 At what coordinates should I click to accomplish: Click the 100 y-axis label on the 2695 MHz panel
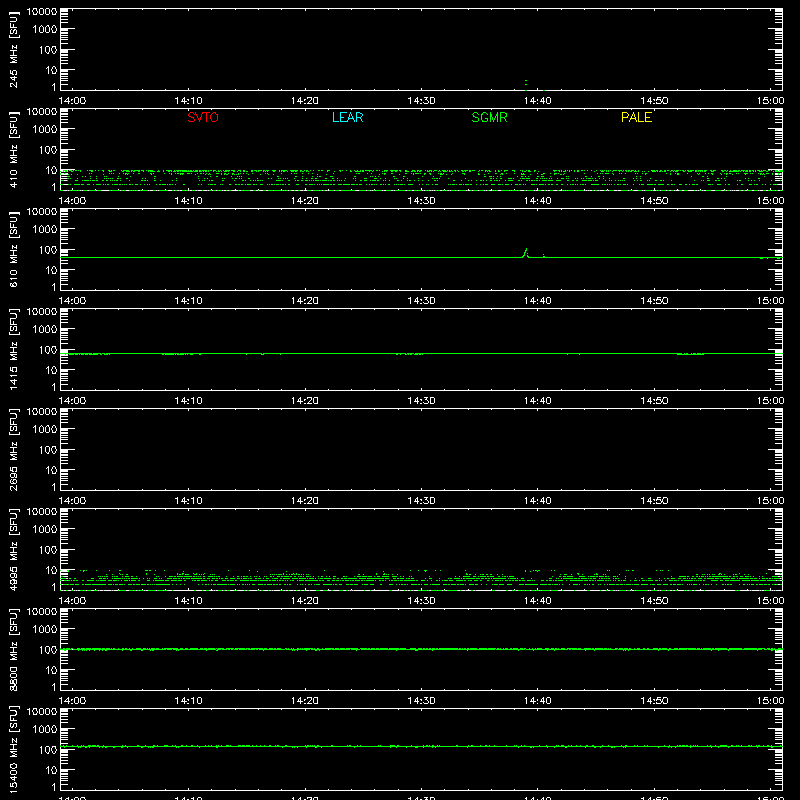point(48,450)
